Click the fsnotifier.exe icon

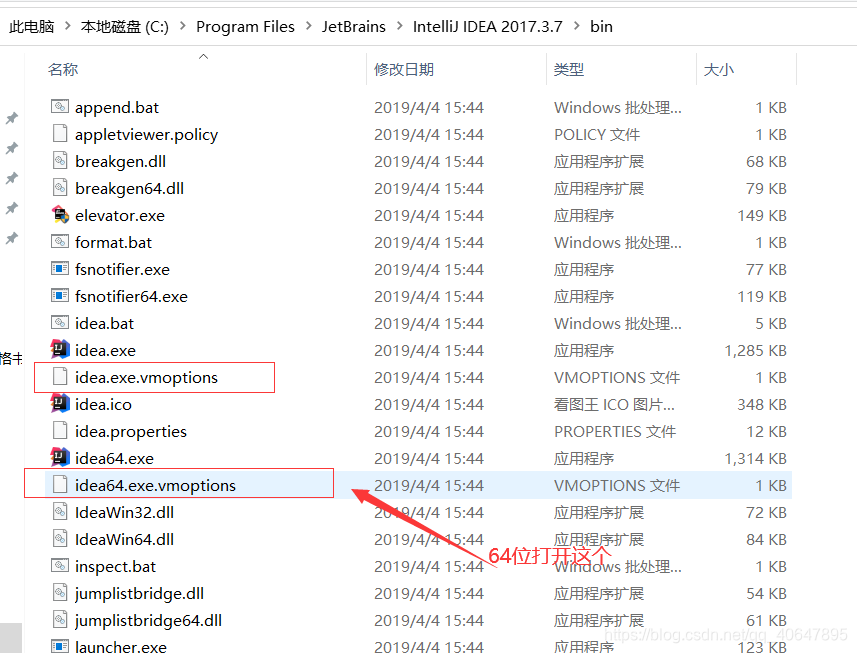pos(60,269)
